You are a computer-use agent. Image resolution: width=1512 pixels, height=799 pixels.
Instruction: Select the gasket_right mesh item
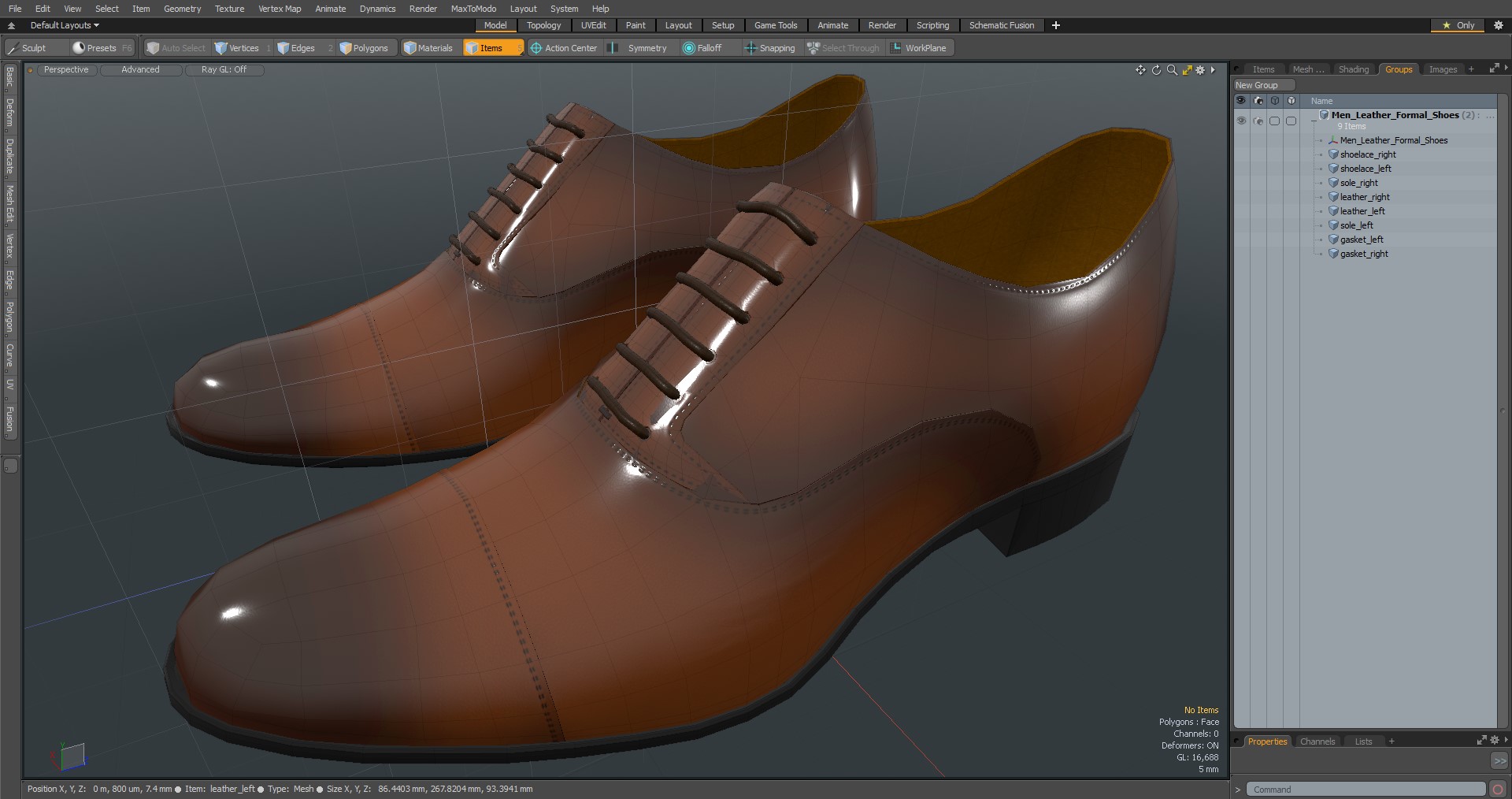pyautogui.click(x=1364, y=254)
